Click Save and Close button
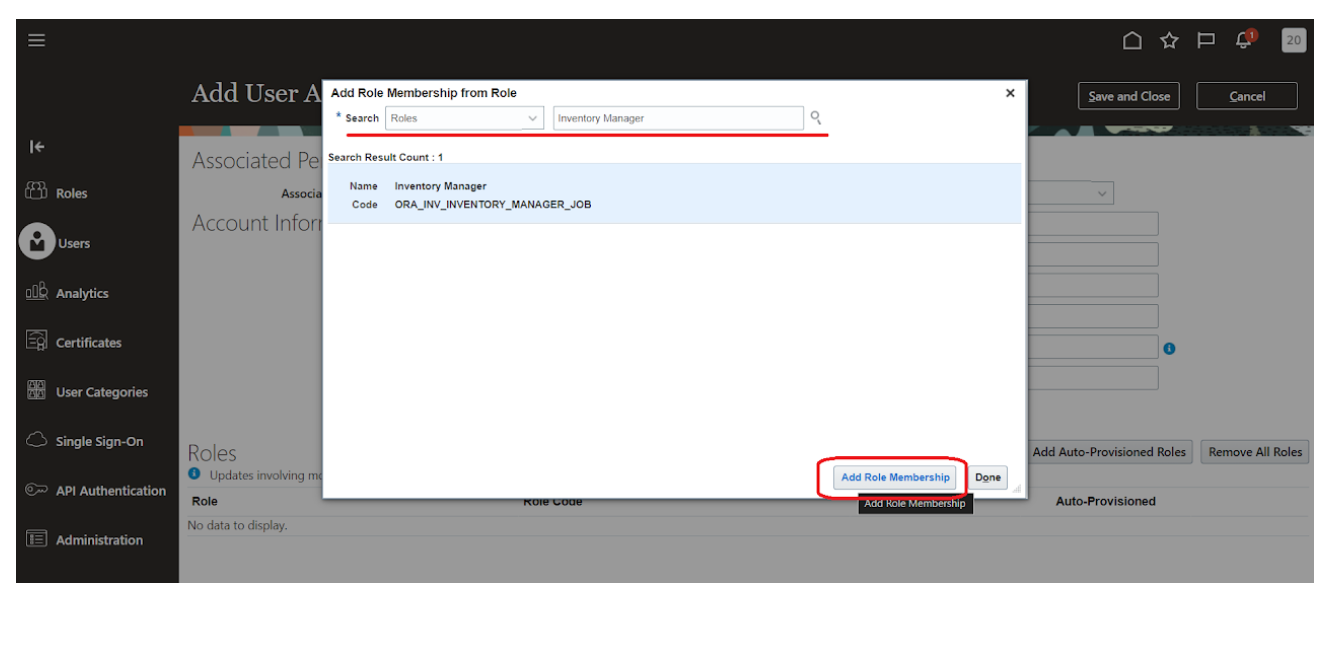1320x649 pixels. click(x=1128, y=96)
